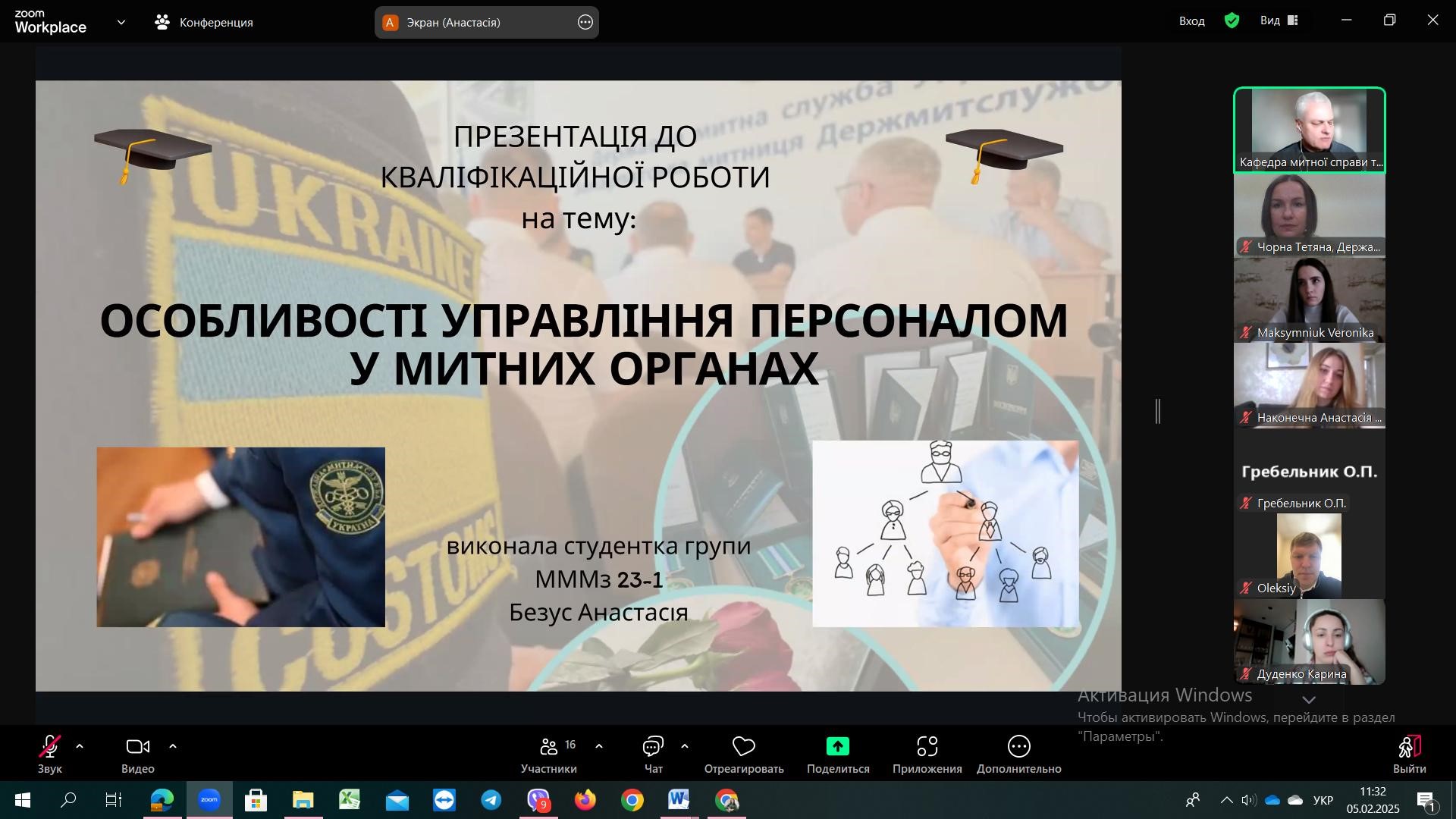The width and height of the screenshot is (1456, 819).
Task: Open Word from the taskbar
Action: coord(679,800)
